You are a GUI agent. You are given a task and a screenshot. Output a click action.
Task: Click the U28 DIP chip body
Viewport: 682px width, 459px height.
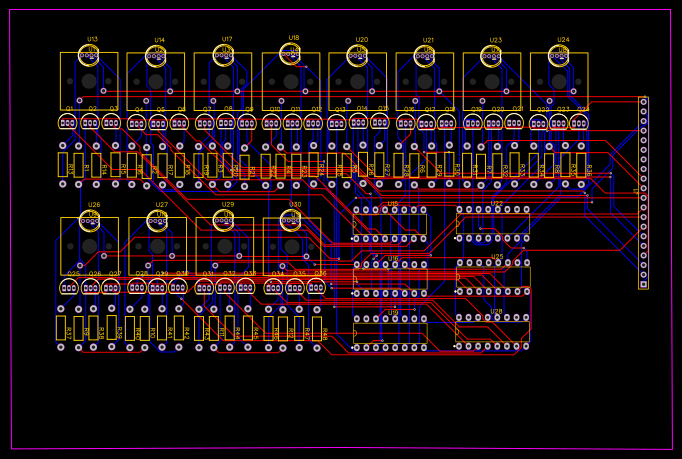pyautogui.click(x=492, y=332)
